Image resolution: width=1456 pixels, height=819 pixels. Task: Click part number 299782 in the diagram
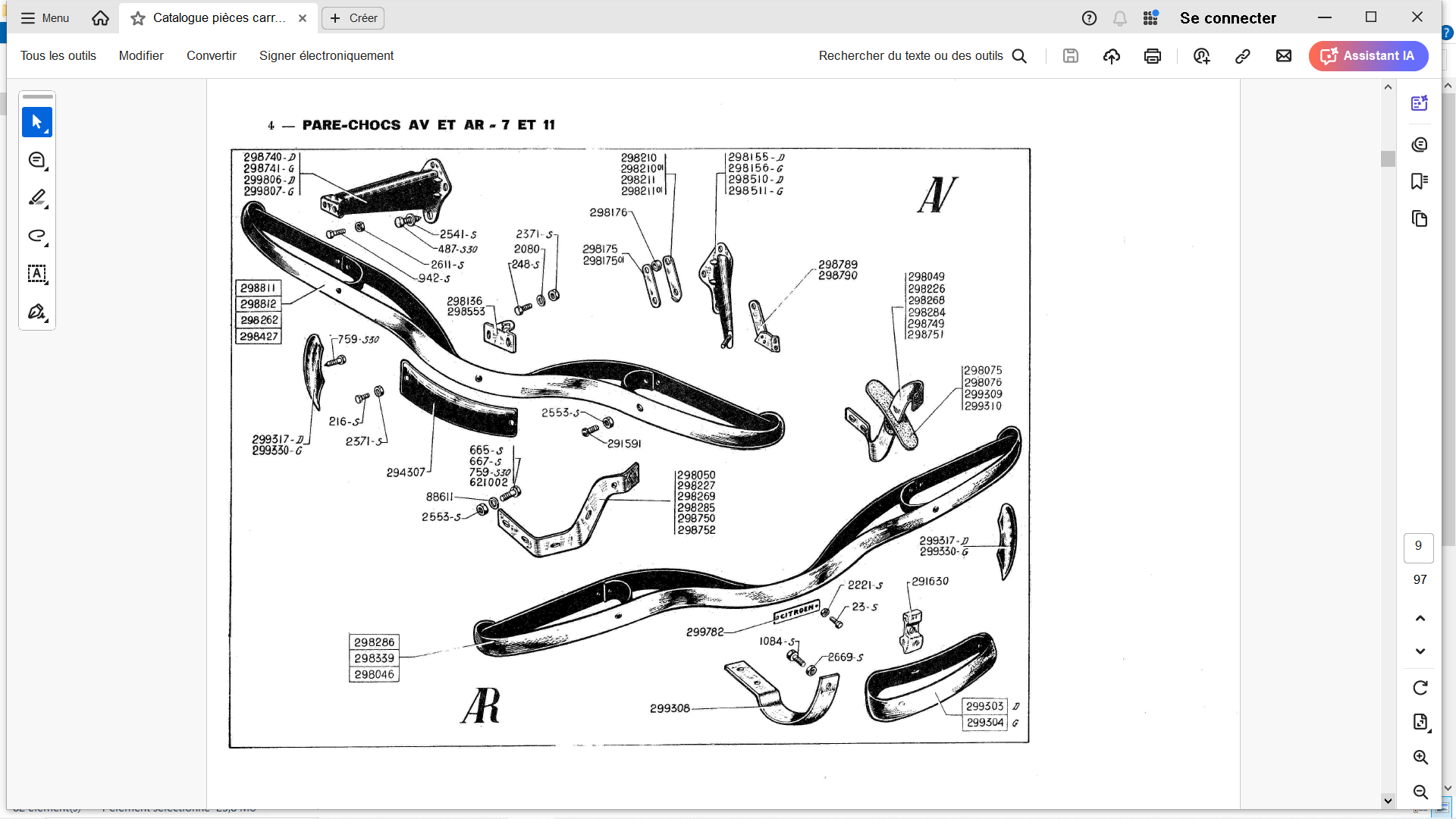[704, 632]
